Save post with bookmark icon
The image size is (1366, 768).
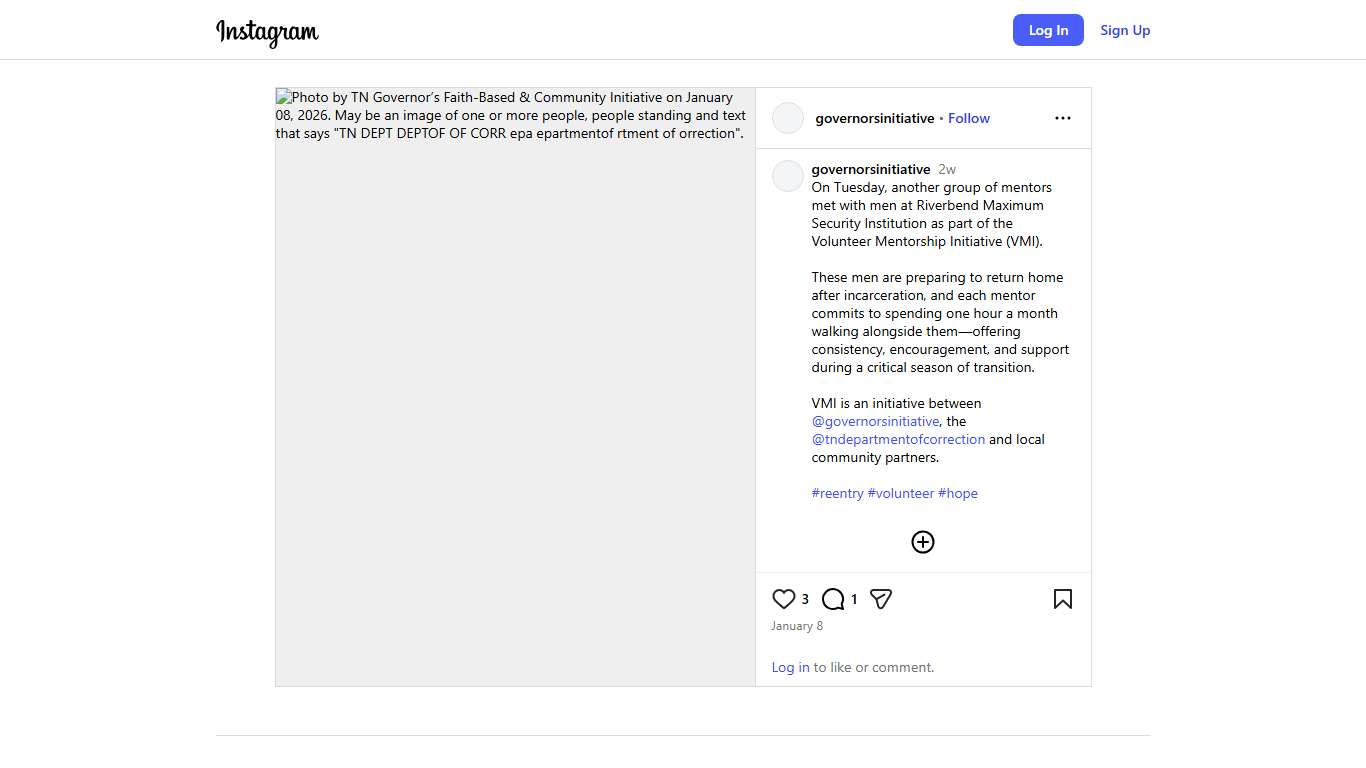coord(1062,599)
